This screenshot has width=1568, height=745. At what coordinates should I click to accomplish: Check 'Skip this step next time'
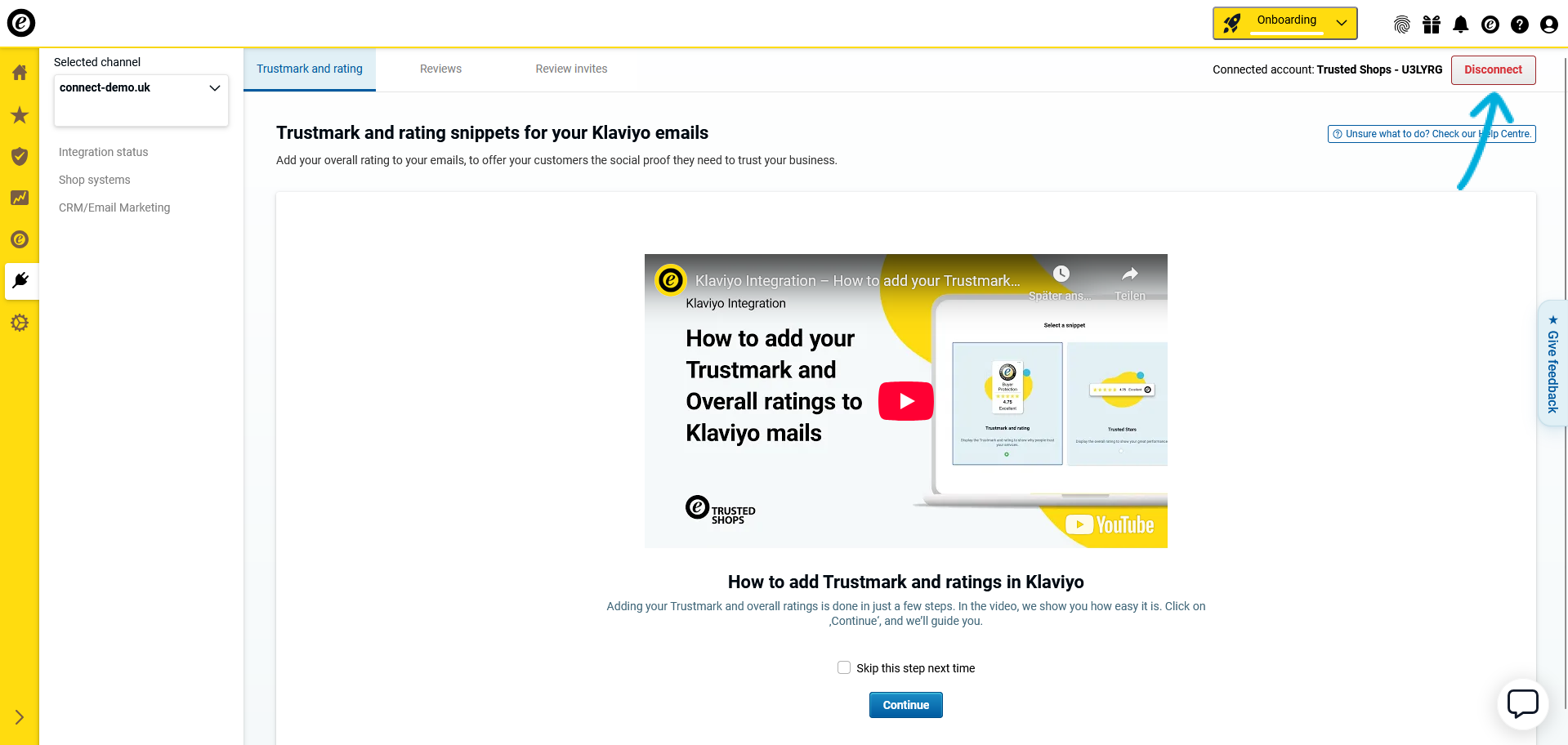[x=844, y=668]
